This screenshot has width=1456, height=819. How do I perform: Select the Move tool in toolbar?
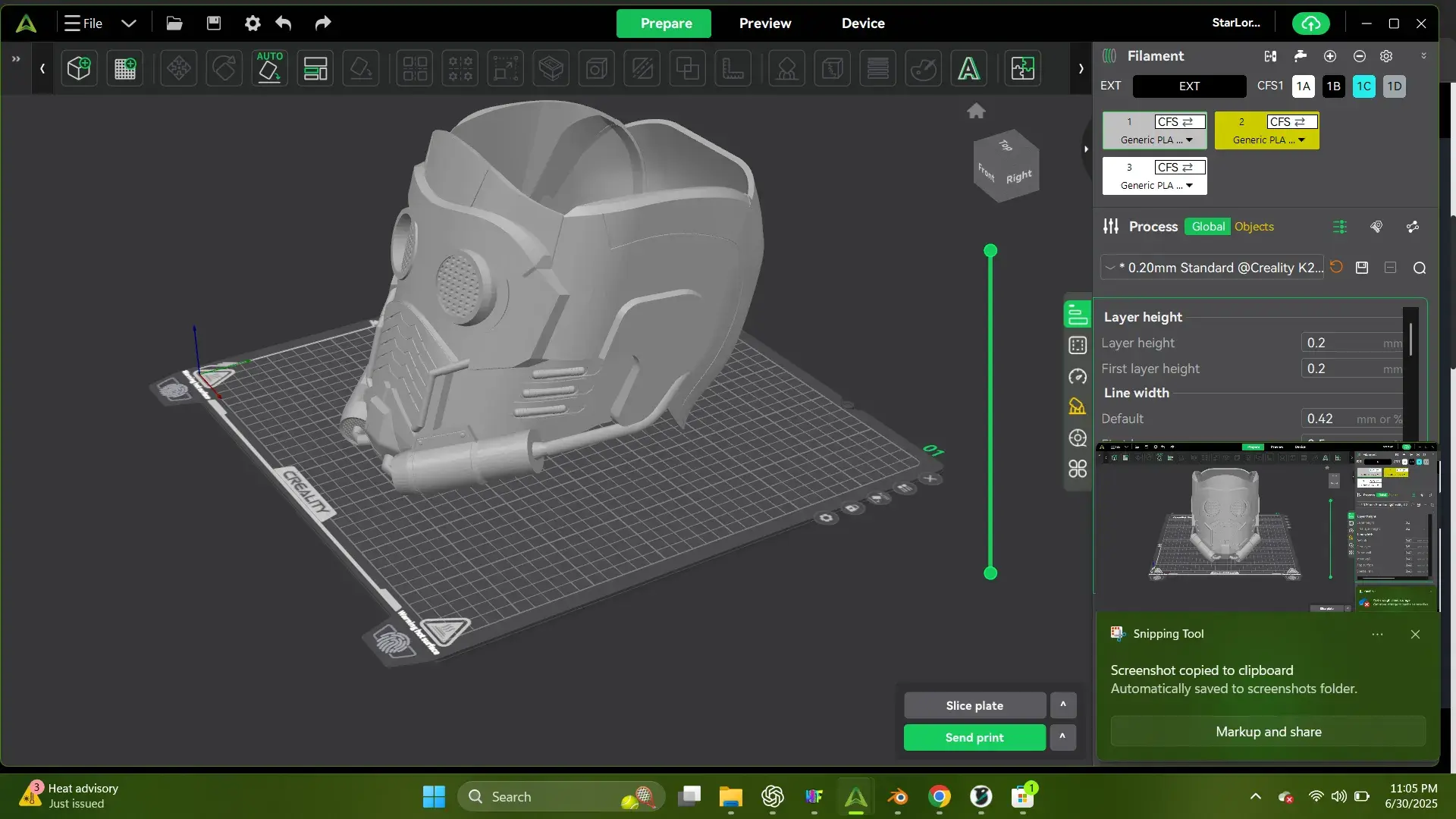(179, 68)
